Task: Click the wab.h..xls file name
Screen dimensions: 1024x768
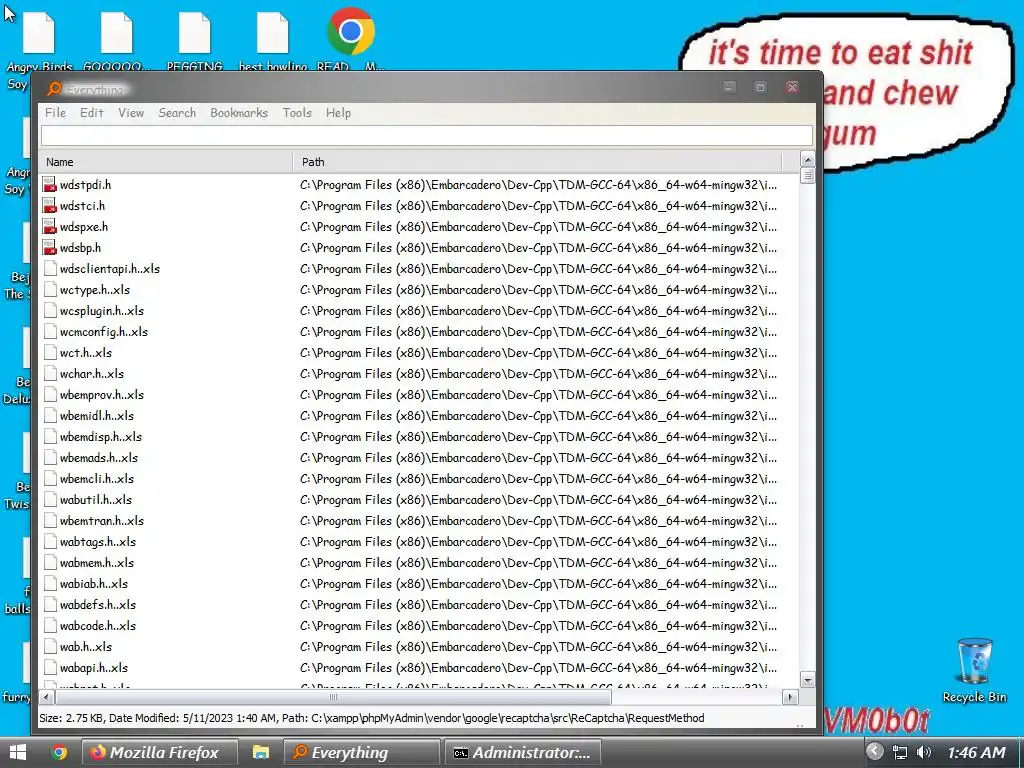Action: pyautogui.click(x=86, y=647)
